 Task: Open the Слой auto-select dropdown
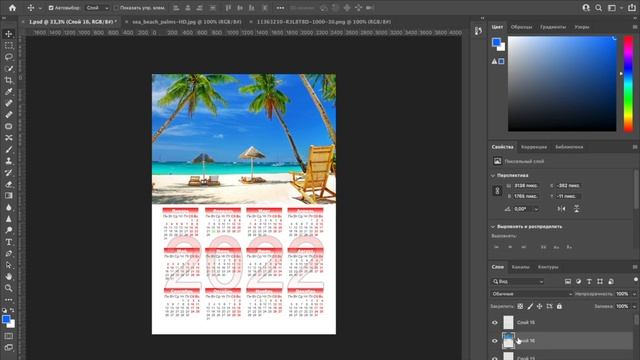(x=97, y=8)
